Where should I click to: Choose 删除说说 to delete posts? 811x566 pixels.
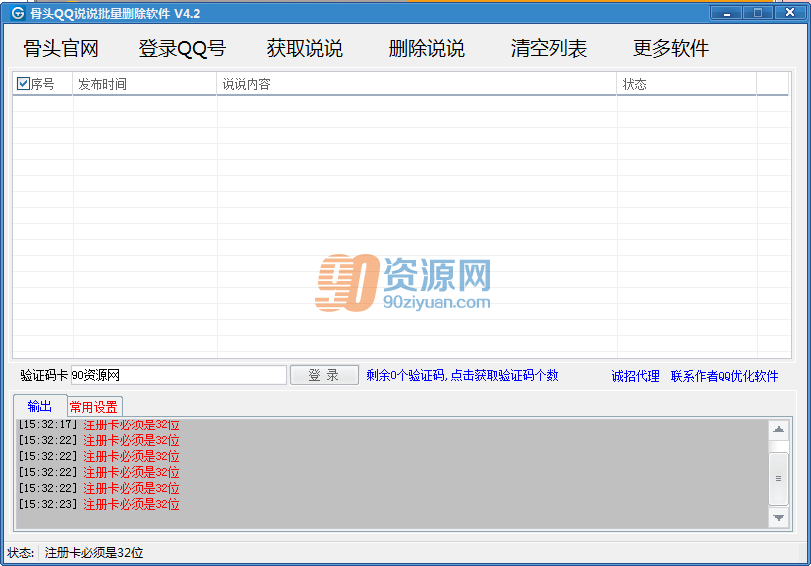coord(427,49)
